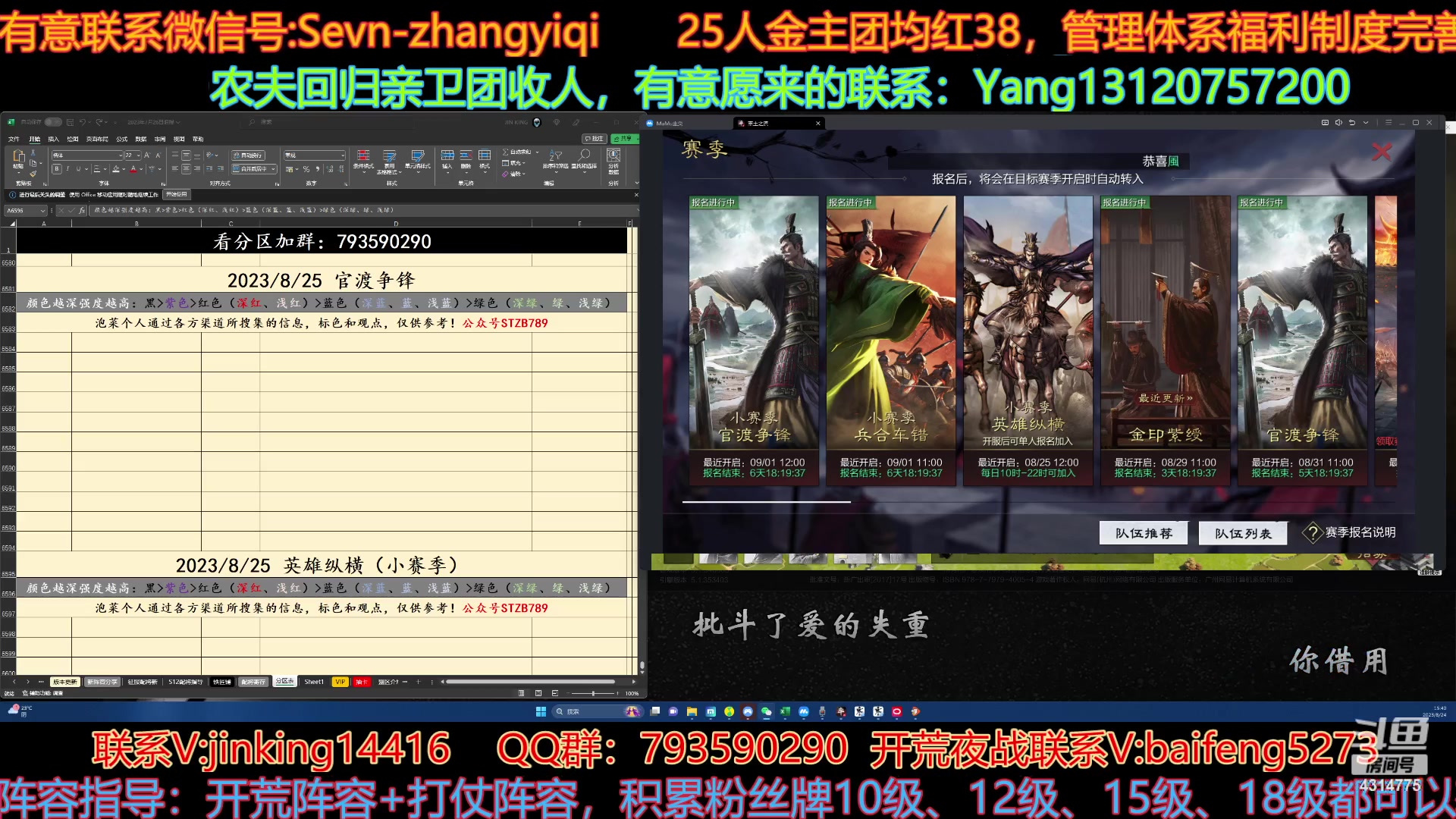This screenshot has height=819, width=1456.
Task: Switch to Page Layout view in status bar
Action: coord(538,693)
